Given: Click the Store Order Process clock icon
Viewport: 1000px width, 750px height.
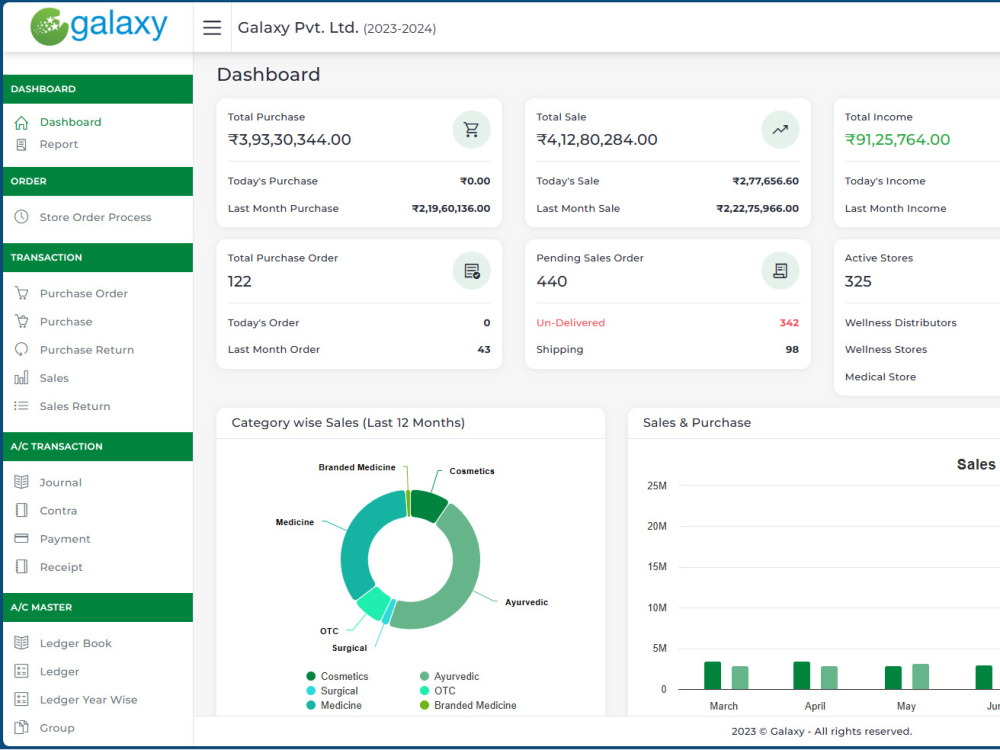Looking at the screenshot, I should click(22, 217).
